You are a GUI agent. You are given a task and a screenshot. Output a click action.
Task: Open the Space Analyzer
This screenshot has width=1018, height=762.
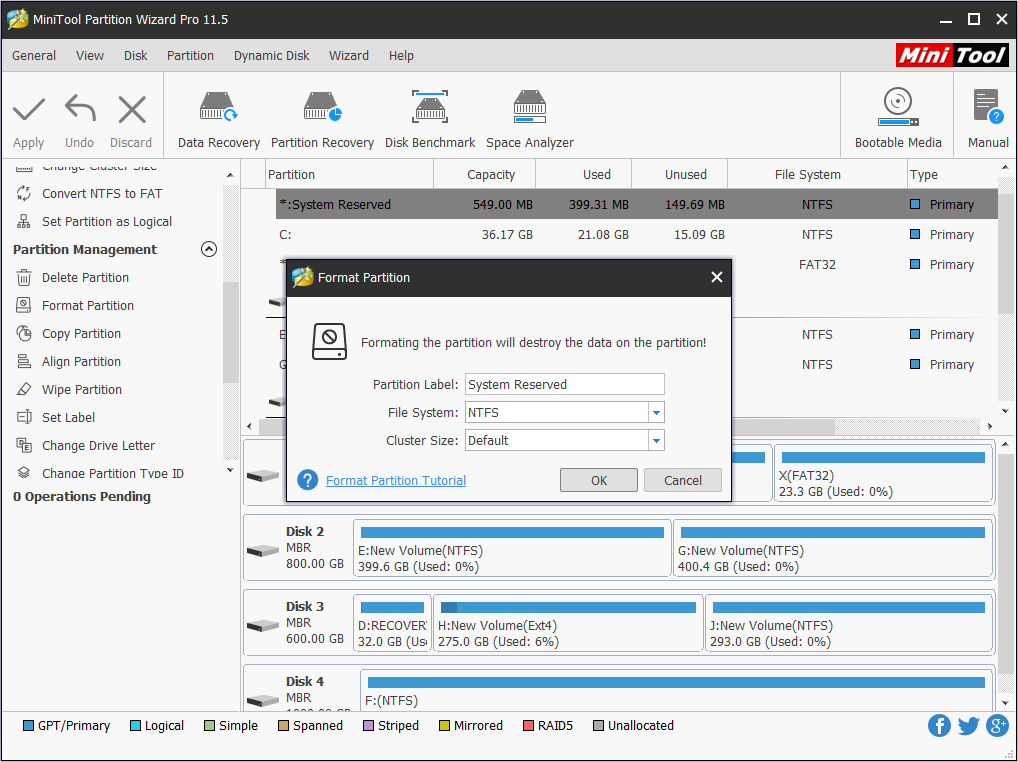point(529,116)
